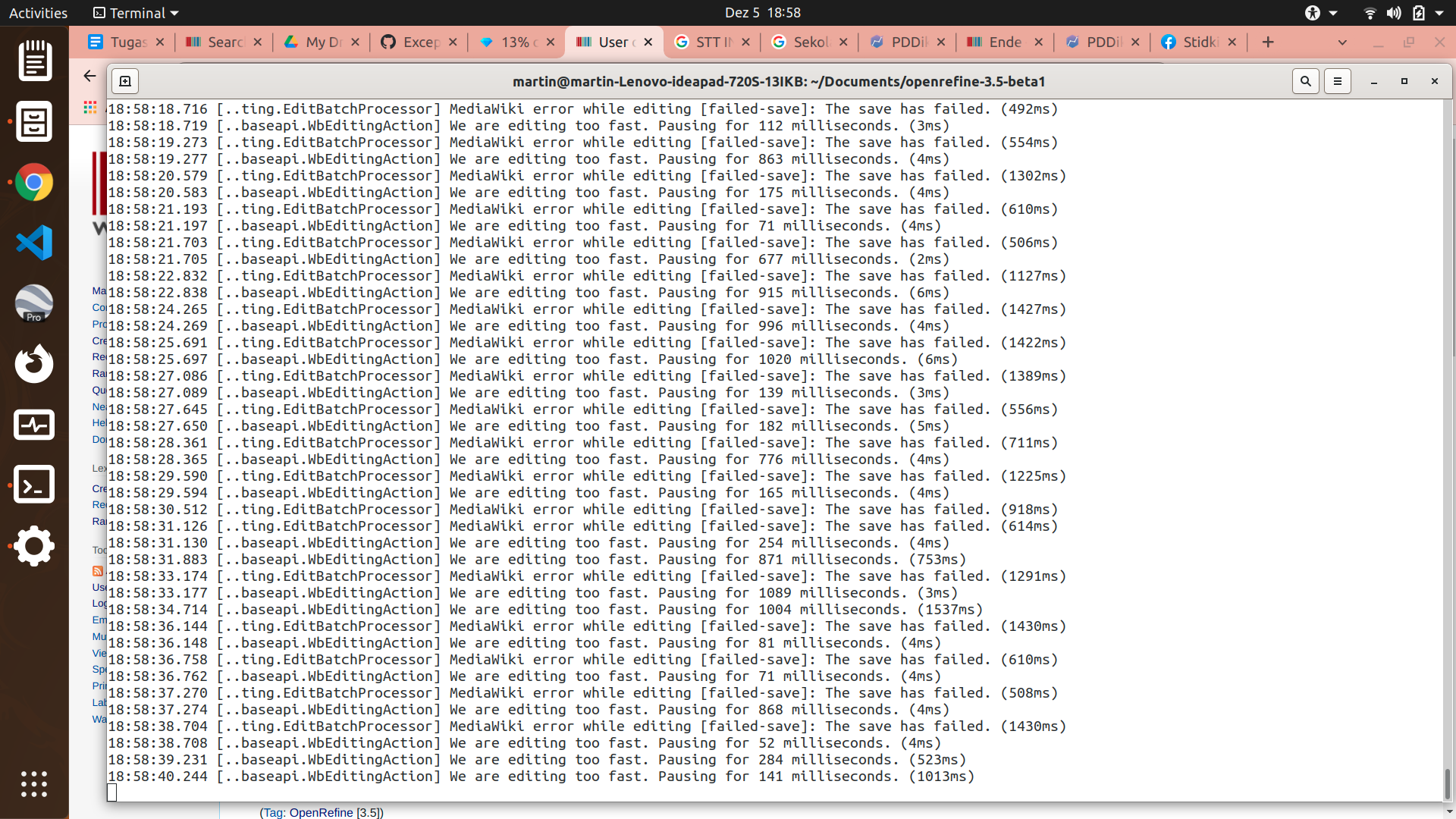1456x819 pixels.
Task: Click the volume icon in the top bar
Action: (1395, 13)
